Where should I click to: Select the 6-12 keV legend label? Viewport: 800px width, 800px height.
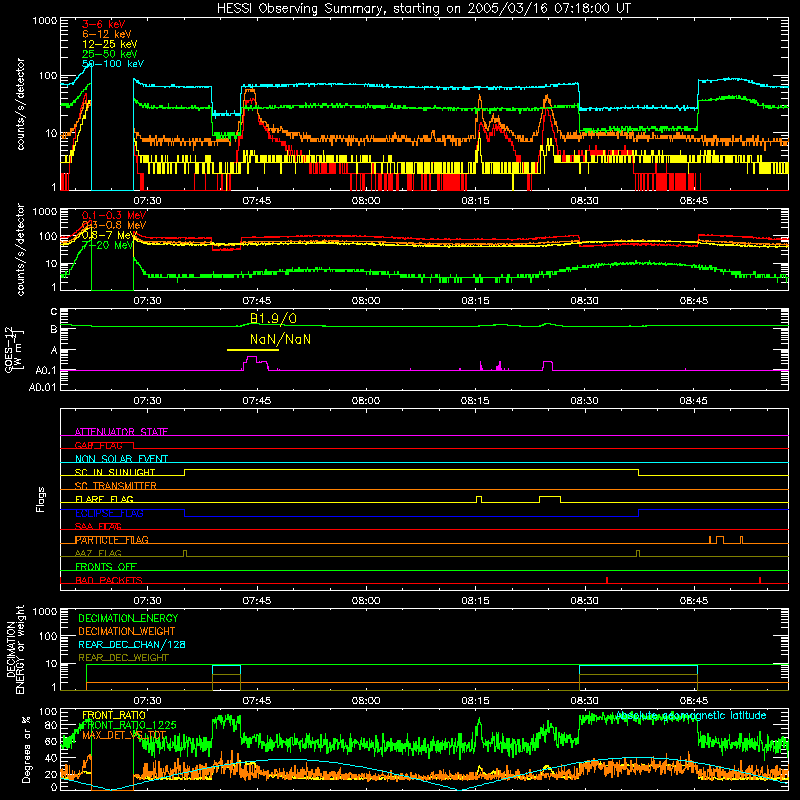(107, 34)
